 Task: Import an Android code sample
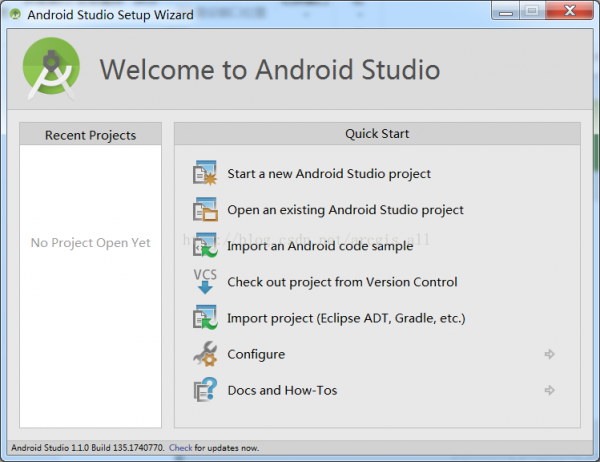[320, 246]
